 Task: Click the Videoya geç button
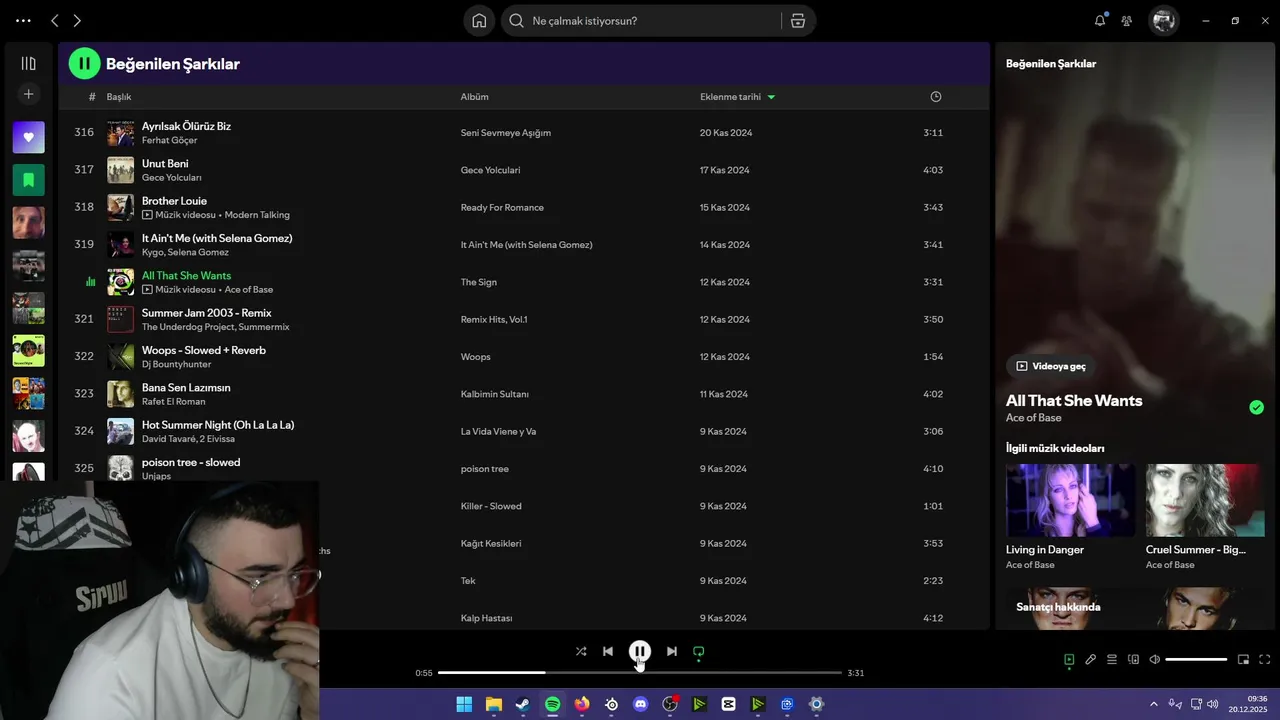click(1050, 366)
